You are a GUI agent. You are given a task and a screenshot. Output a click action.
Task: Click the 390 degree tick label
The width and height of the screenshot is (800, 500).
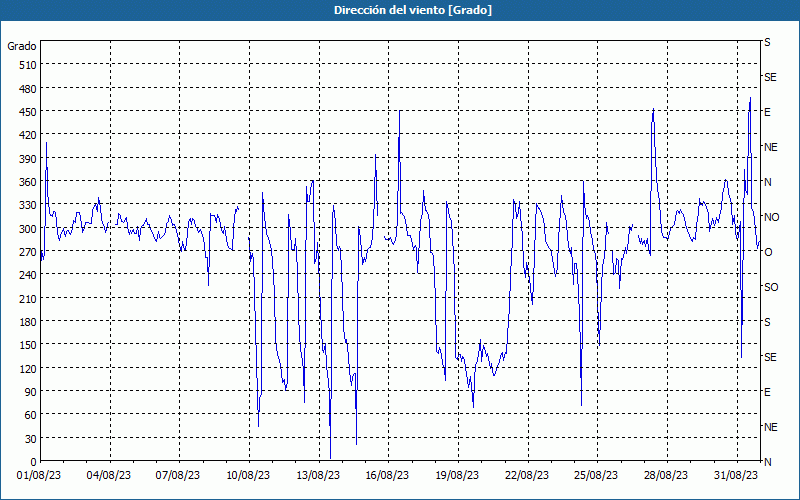(28, 158)
